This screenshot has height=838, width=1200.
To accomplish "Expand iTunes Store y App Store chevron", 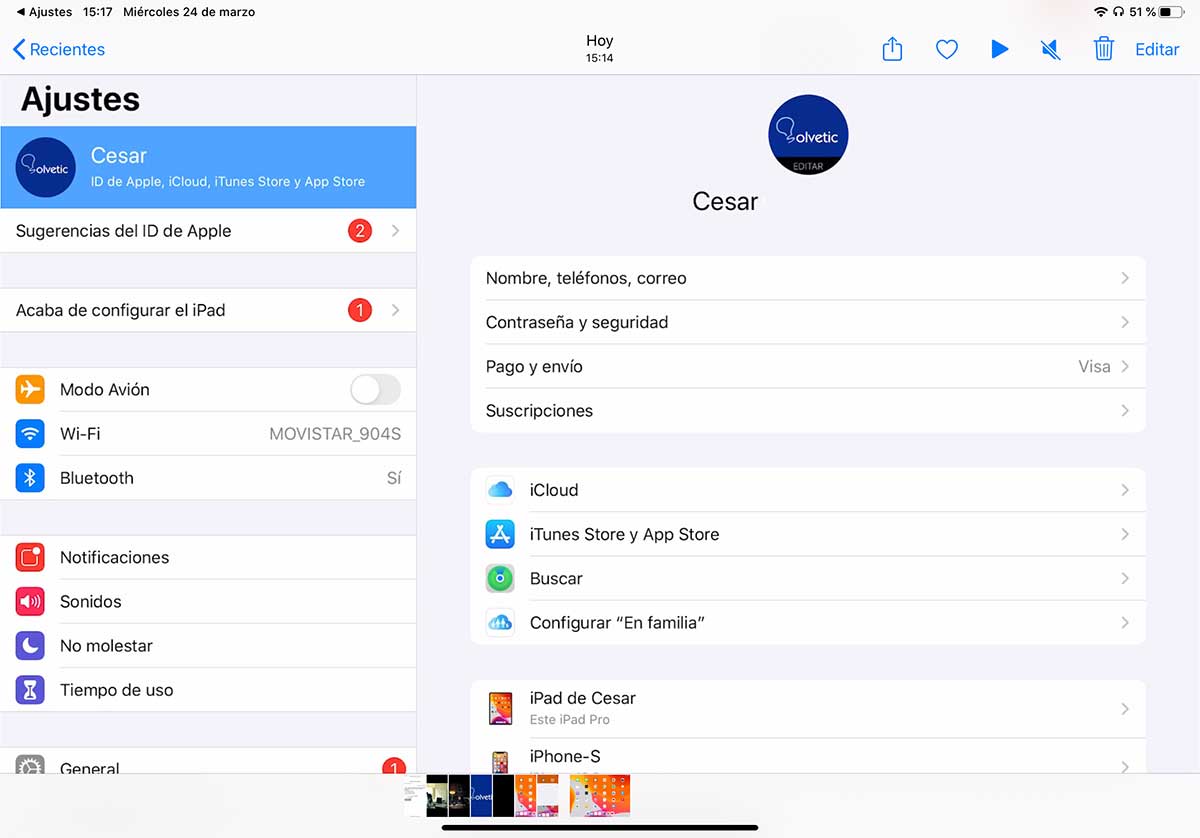I will coord(1125,534).
